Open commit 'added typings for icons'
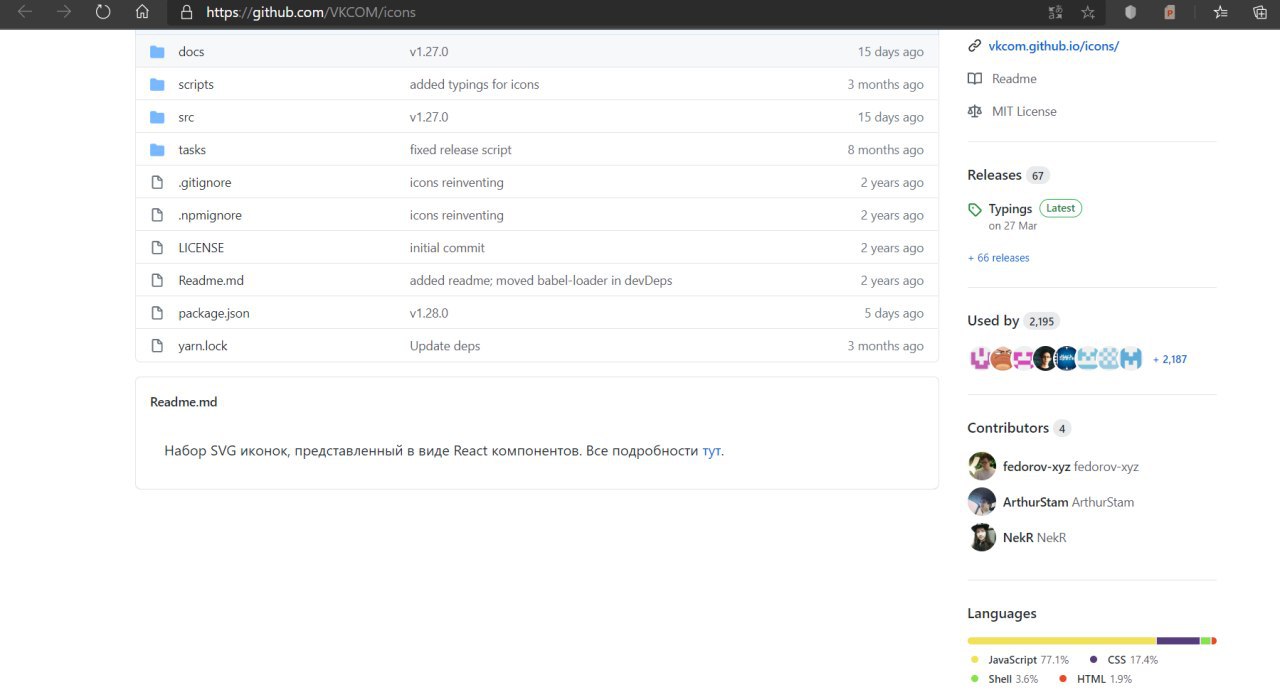This screenshot has width=1280, height=697. [474, 85]
